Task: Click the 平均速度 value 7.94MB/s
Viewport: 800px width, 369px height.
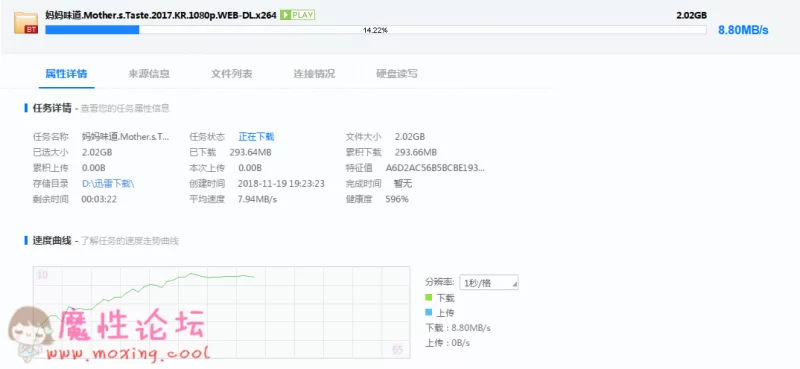Action: (x=258, y=199)
